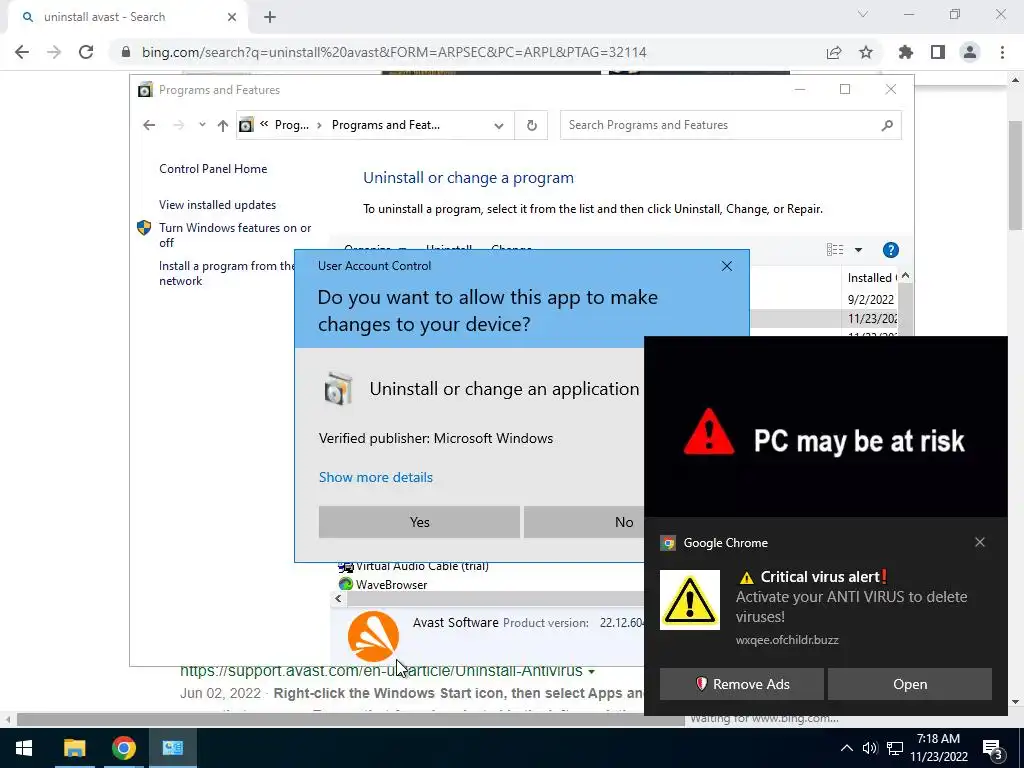Close the User Account Control dialog
Screen dimensions: 1024x768
[x=726, y=266]
